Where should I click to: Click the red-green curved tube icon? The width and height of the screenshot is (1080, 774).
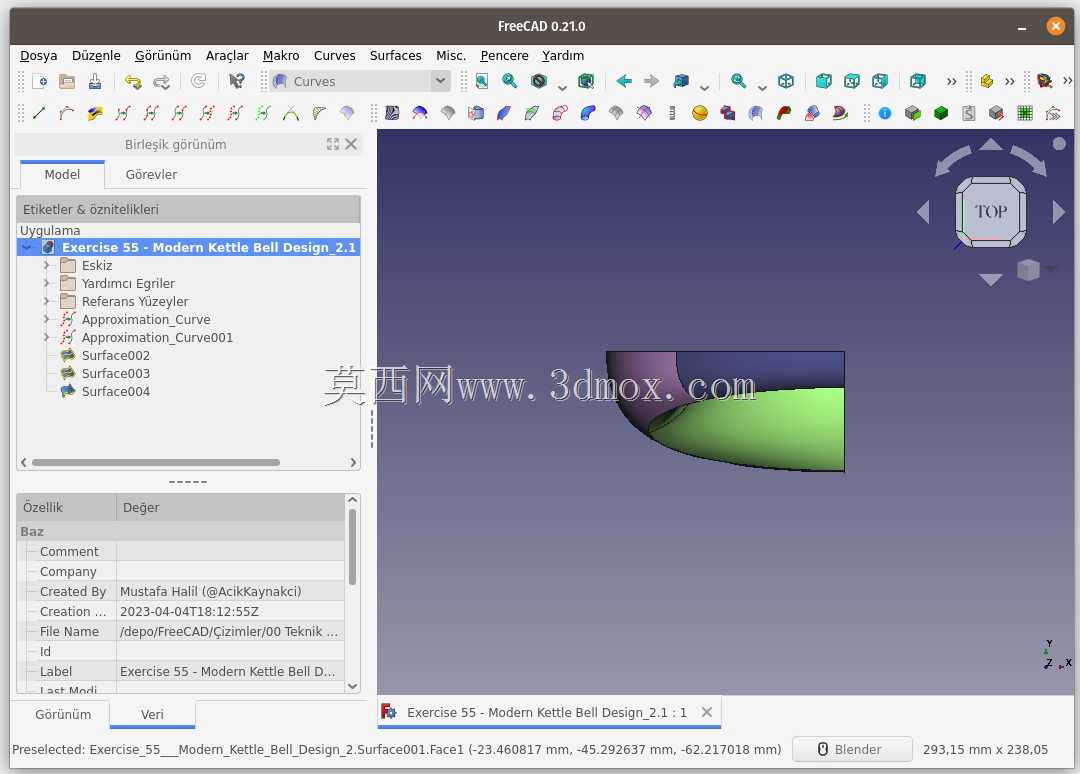[784, 113]
